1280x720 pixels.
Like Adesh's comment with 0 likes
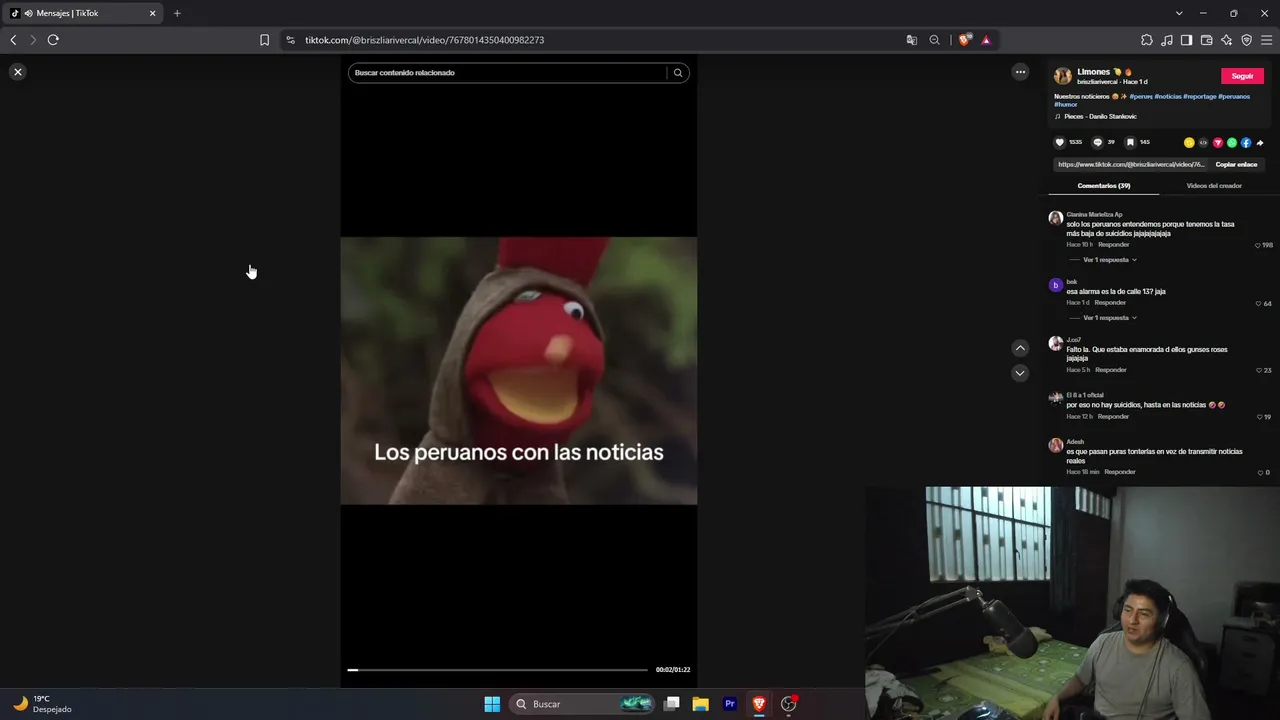[x=1260, y=472]
